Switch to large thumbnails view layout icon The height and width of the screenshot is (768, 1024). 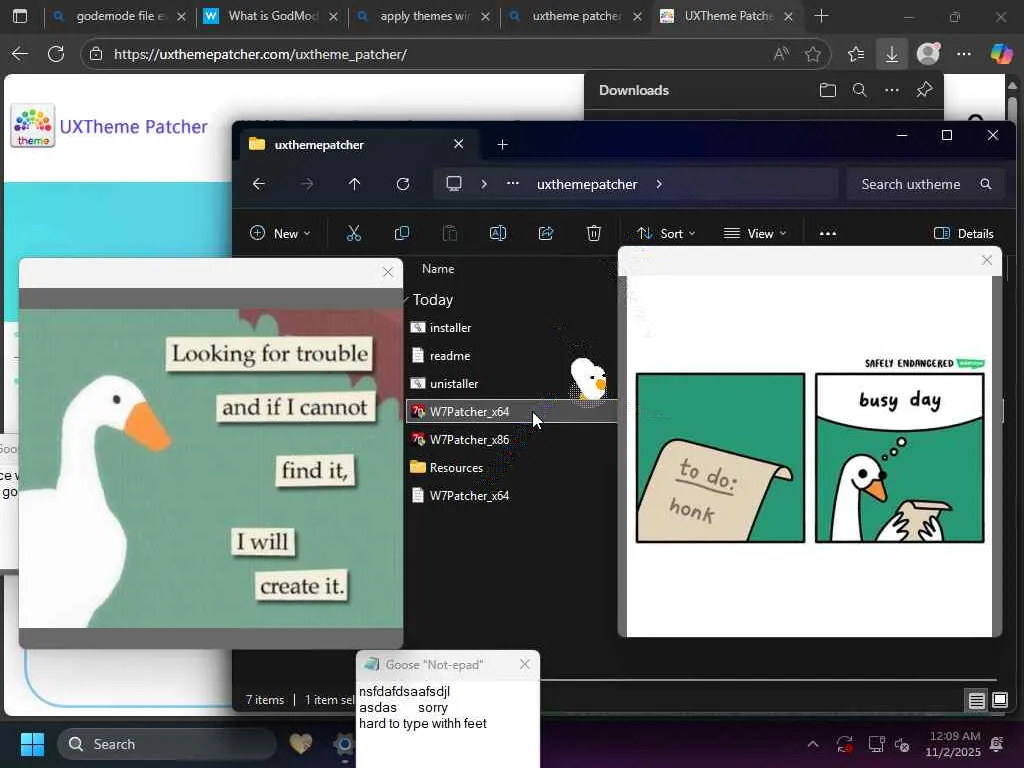pos(1000,700)
